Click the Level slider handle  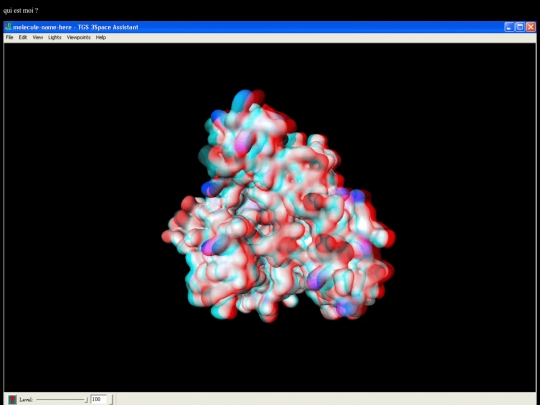pyautogui.click(x=86, y=399)
